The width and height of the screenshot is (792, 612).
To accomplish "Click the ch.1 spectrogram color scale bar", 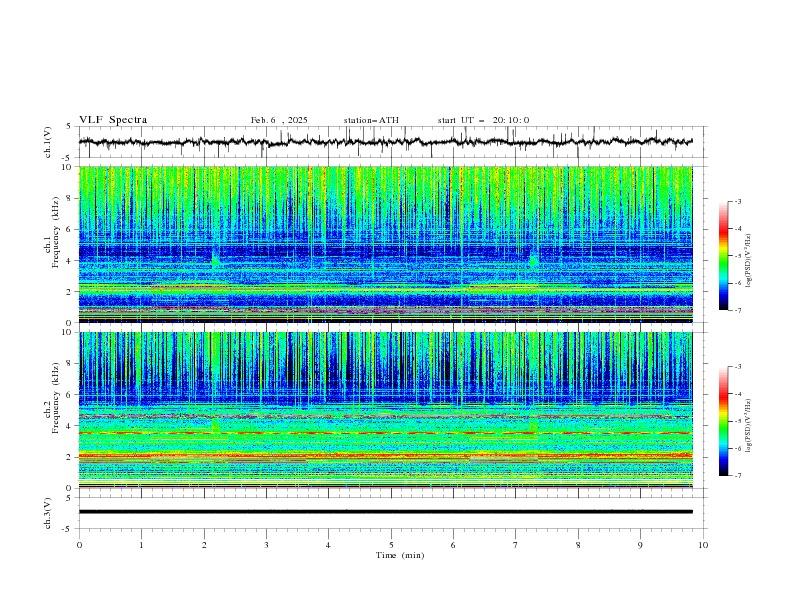I will [x=723, y=256].
